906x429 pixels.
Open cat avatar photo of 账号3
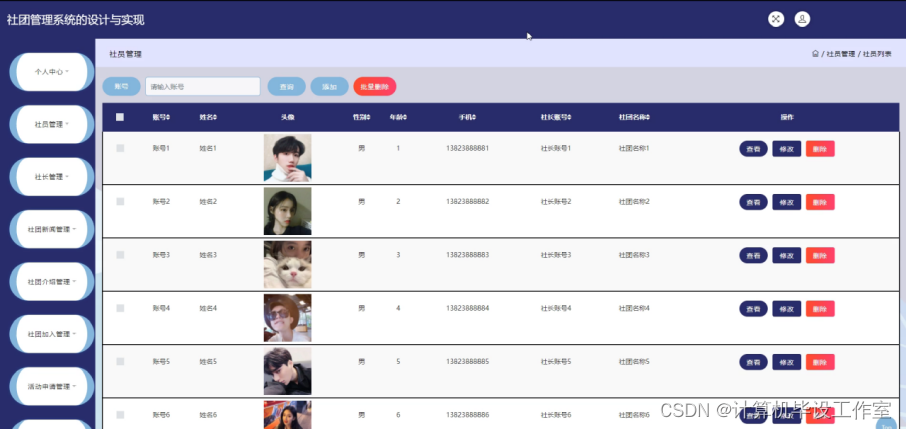pyautogui.click(x=288, y=264)
